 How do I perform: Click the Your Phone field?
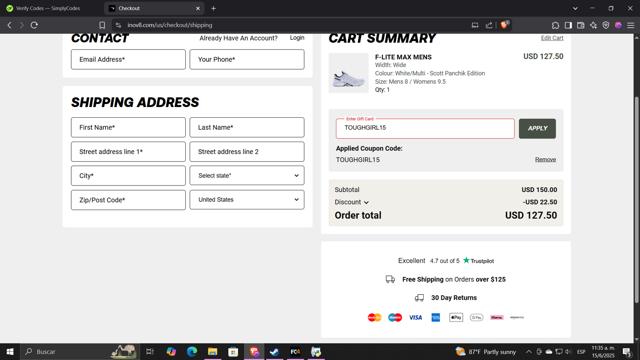pos(247,59)
